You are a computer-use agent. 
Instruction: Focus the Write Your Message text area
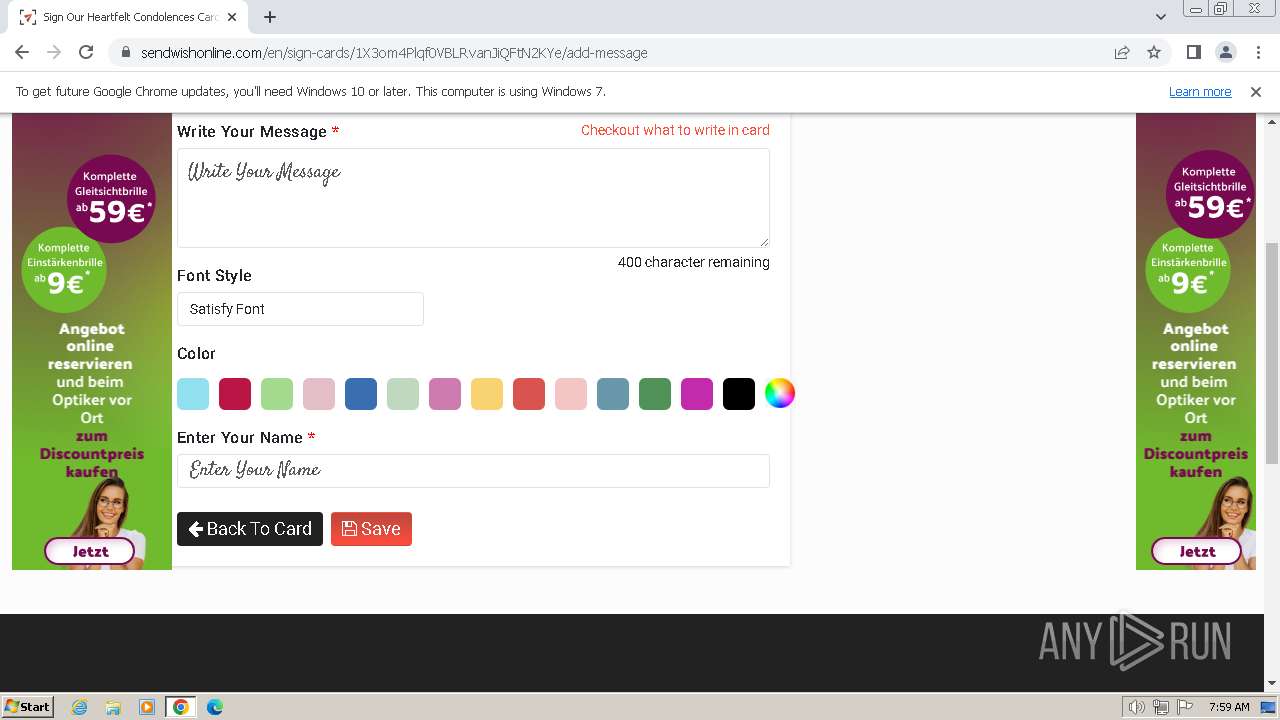473,198
